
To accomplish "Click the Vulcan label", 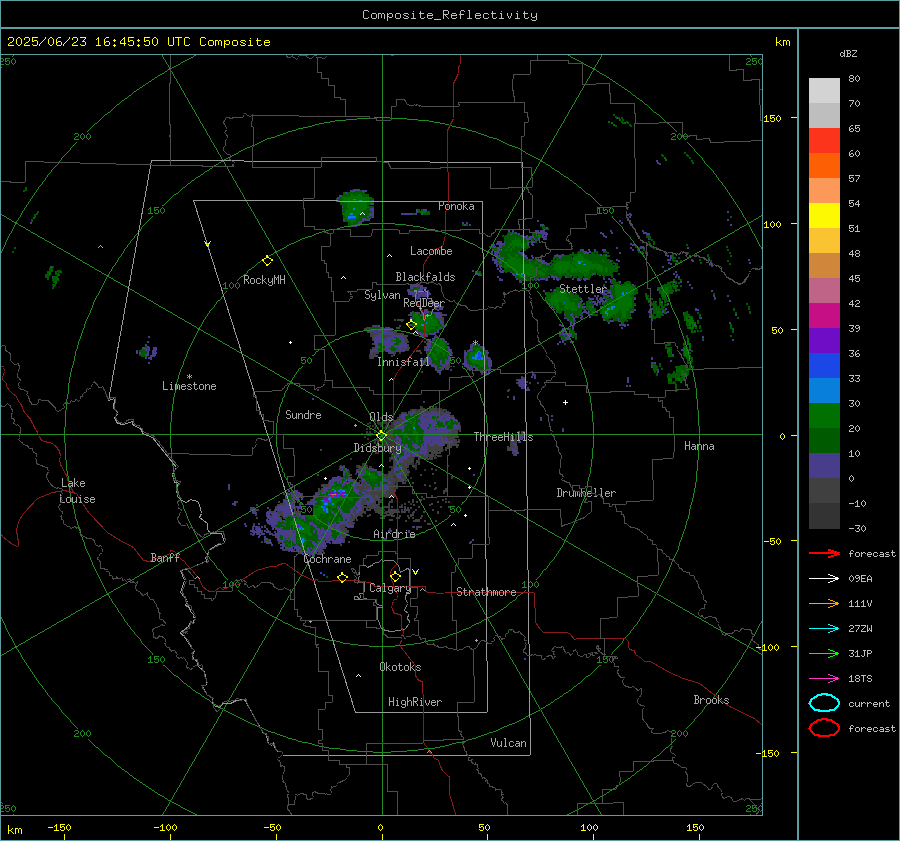I will [508, 743].
